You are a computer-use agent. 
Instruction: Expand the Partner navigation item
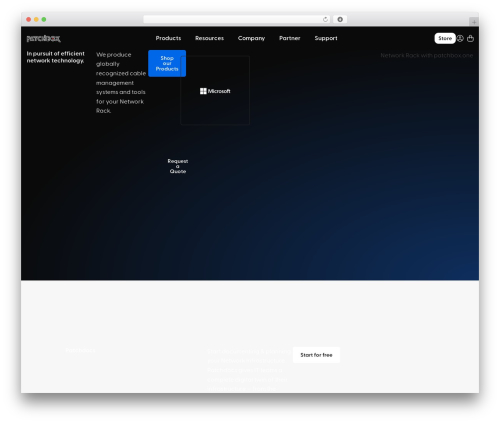click(290, 38)
